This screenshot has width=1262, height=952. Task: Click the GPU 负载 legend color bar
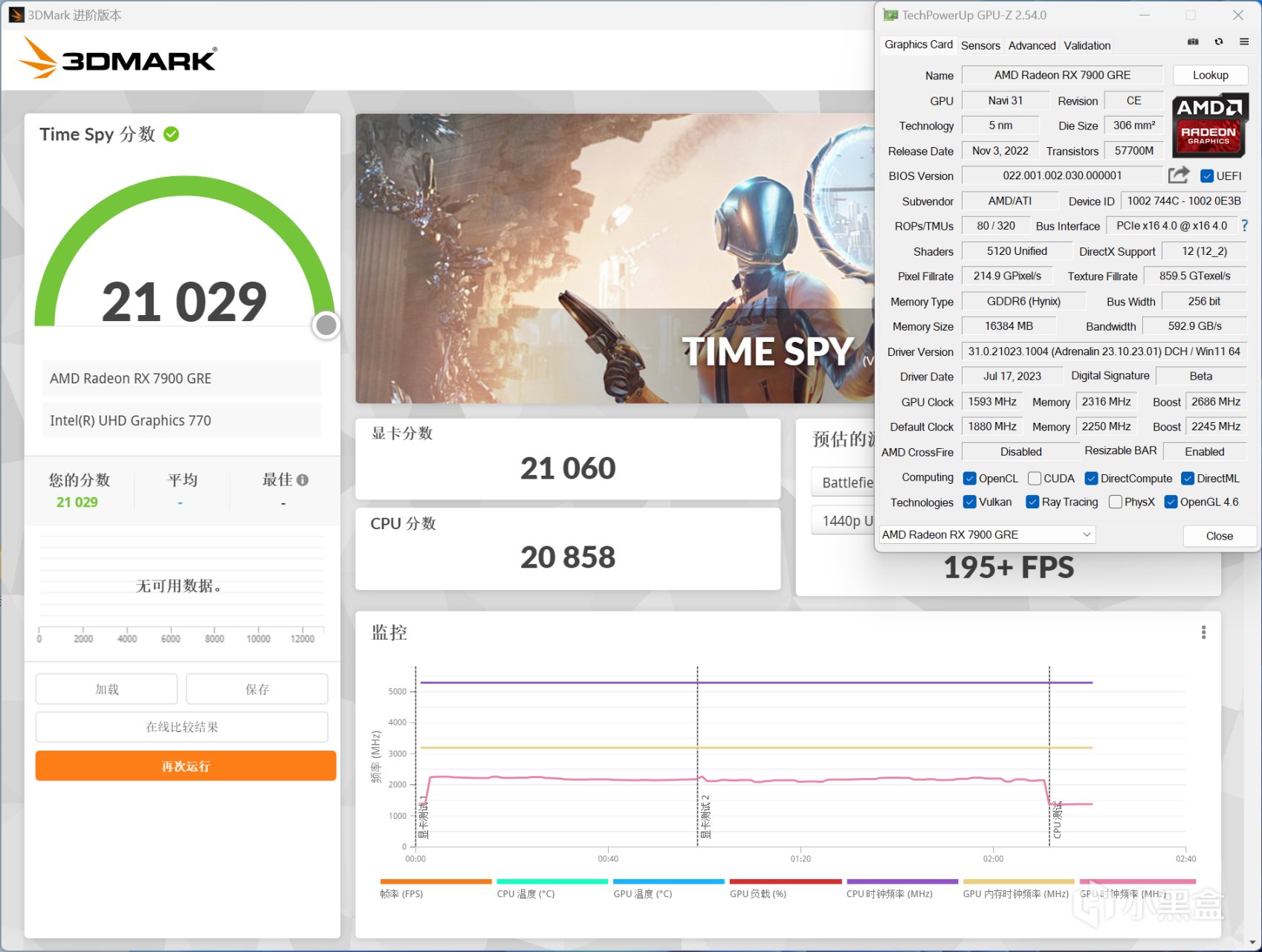(786, 881)
